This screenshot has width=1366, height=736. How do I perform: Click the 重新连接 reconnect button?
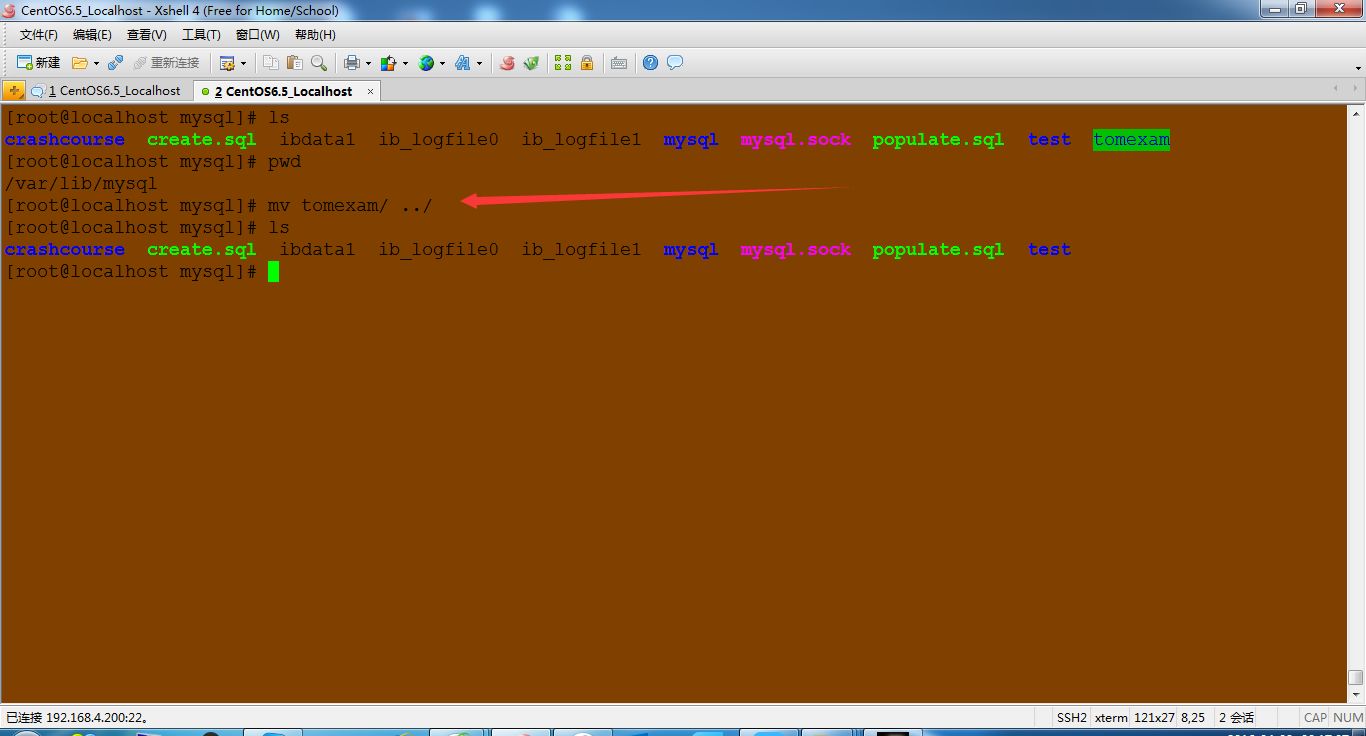166,63
